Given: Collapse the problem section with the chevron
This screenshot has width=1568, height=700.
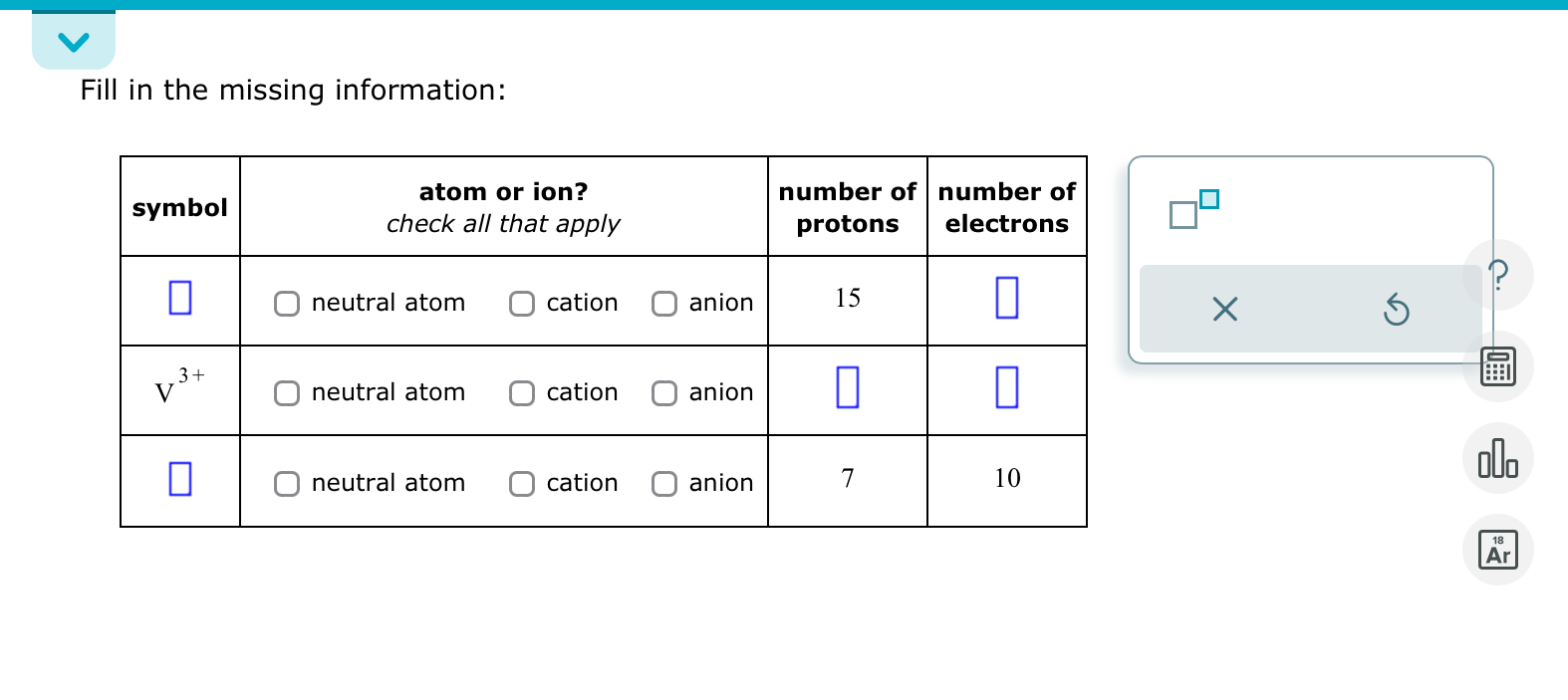Looking at the screenshot, I should (73, 41).
